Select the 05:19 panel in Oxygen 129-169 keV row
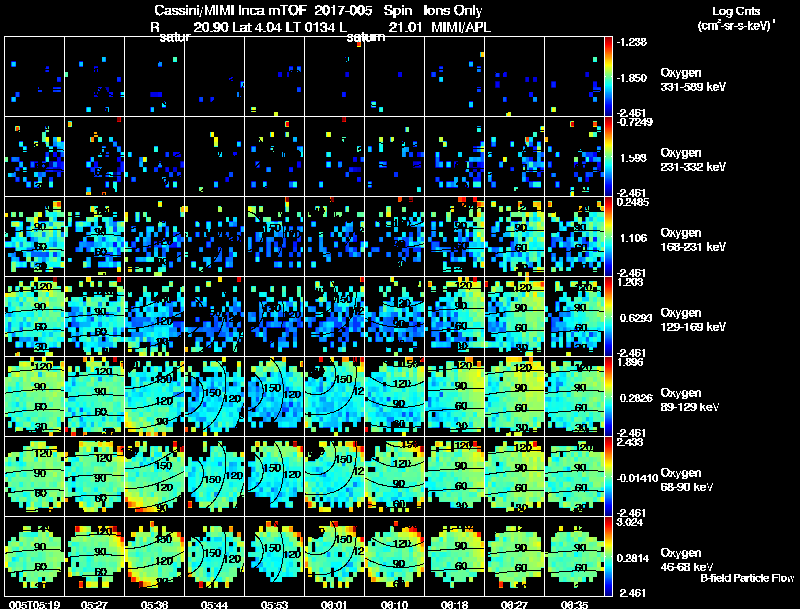The width and height of the screenshot is (800, 609). [x=35, y=317]
